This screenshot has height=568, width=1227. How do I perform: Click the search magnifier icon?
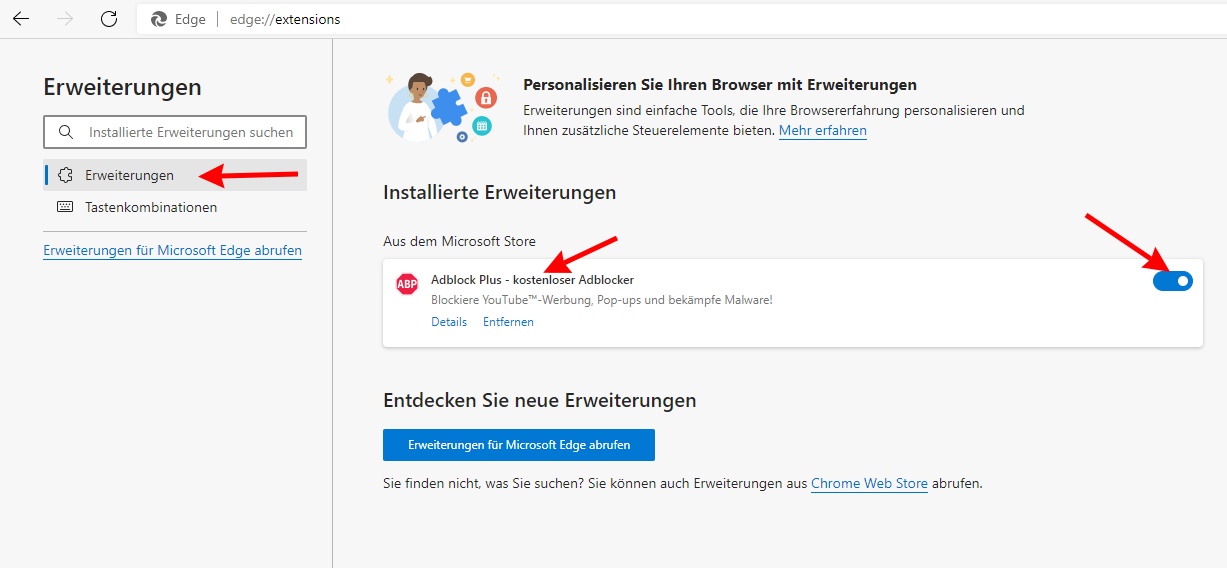(x=66, y=132)
